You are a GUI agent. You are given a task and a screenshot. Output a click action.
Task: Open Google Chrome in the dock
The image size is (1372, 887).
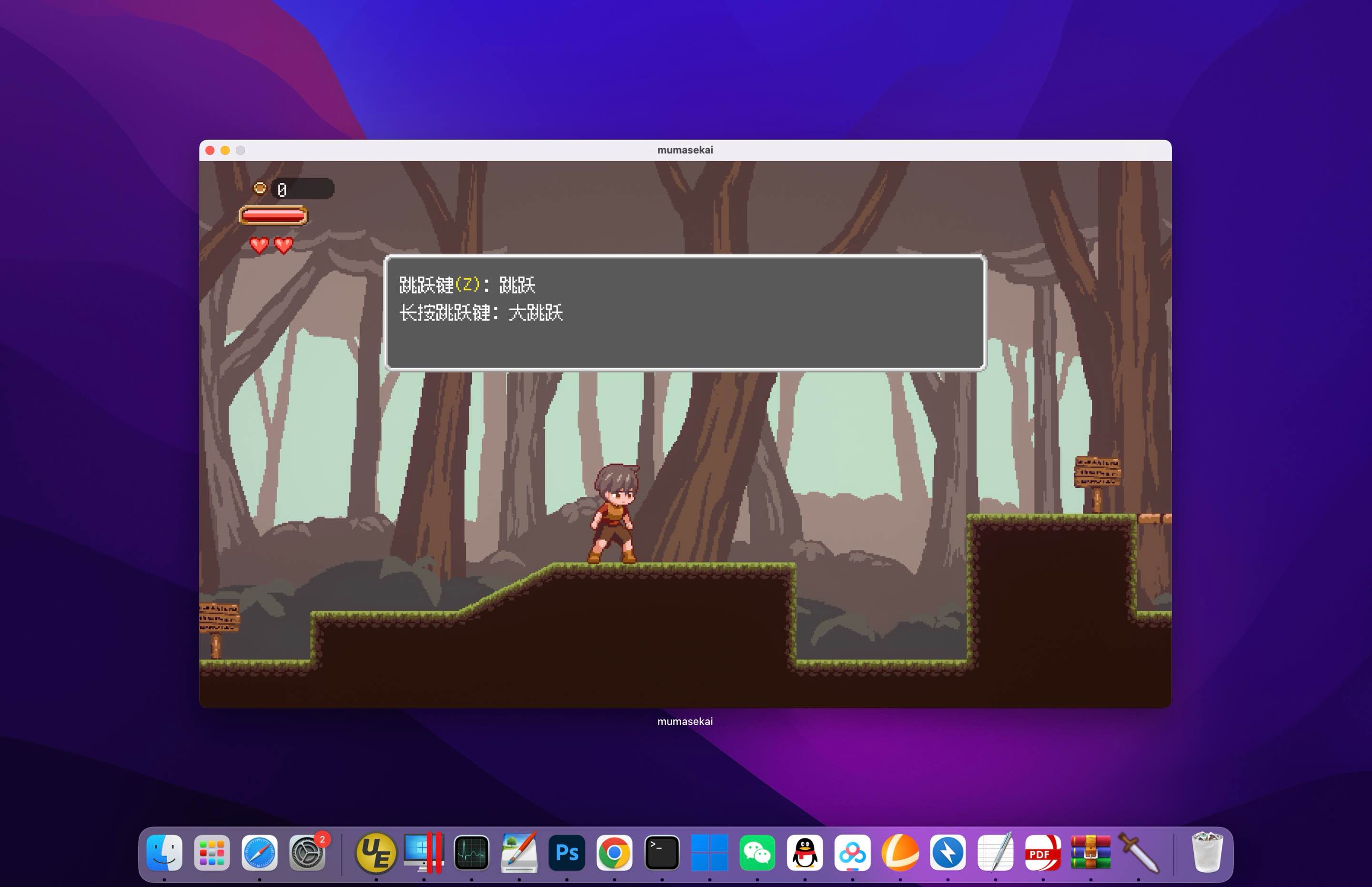(614, 852)
